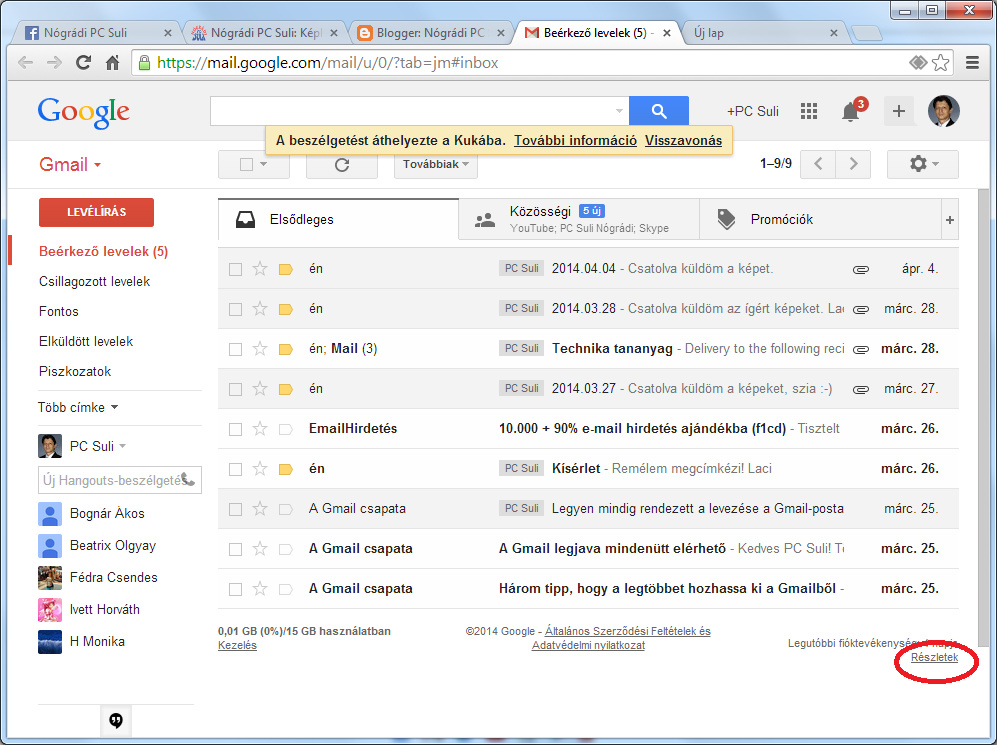997x745 pixels.
Task: Open the notifications bell with 3 alerts
Action: point(851,111)
